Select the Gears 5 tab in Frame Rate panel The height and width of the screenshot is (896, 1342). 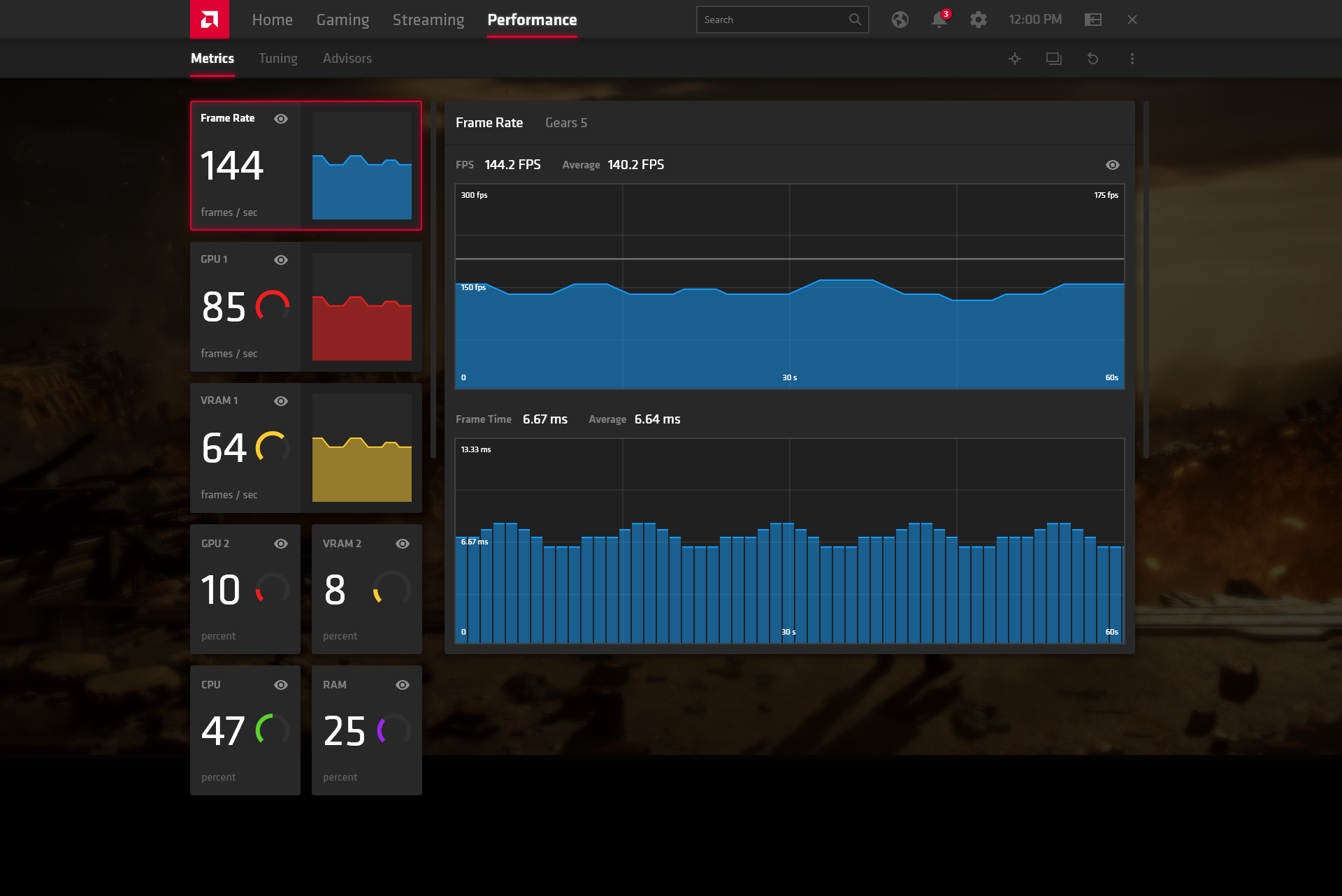pos(566,122)
